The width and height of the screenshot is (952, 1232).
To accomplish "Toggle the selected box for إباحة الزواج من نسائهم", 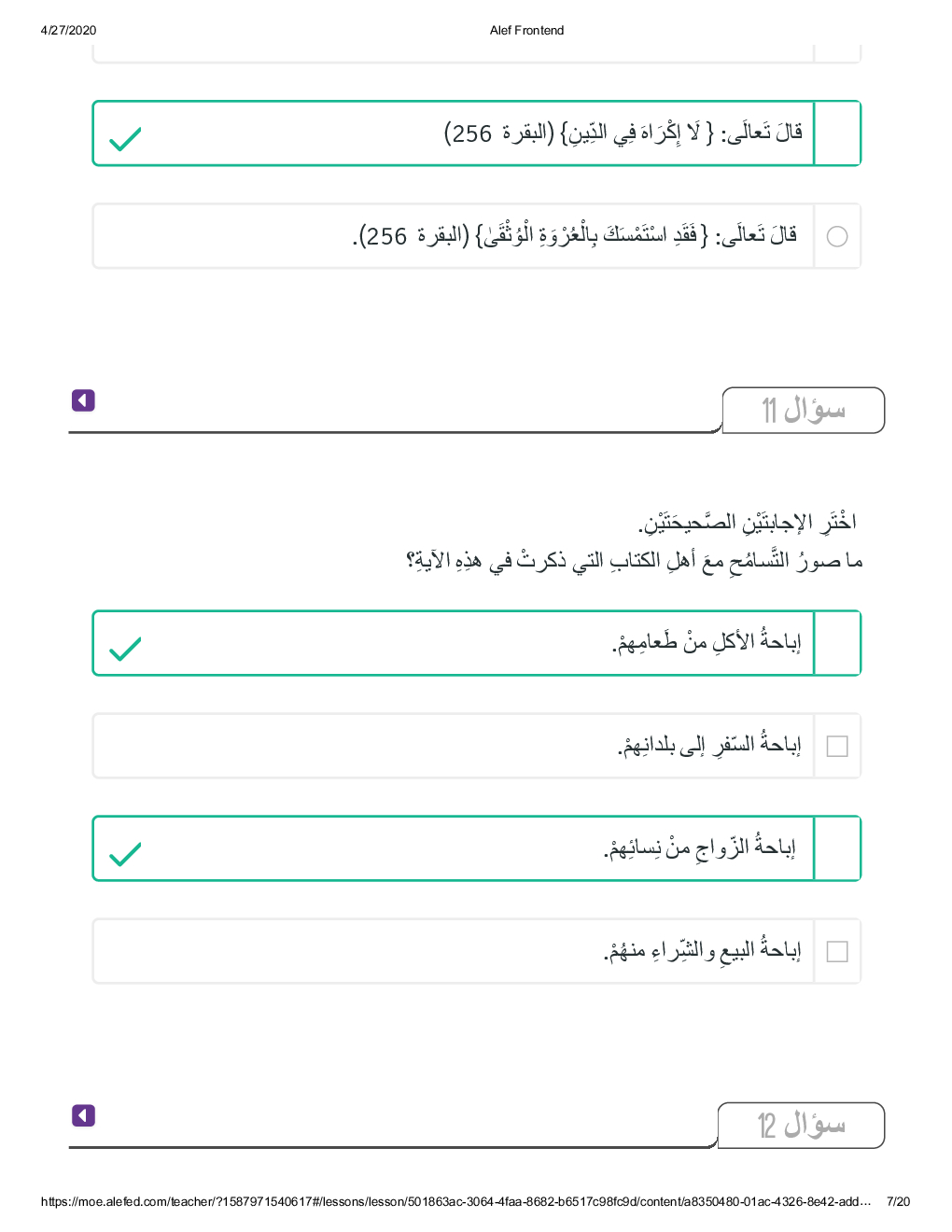I will click(837, 848).
